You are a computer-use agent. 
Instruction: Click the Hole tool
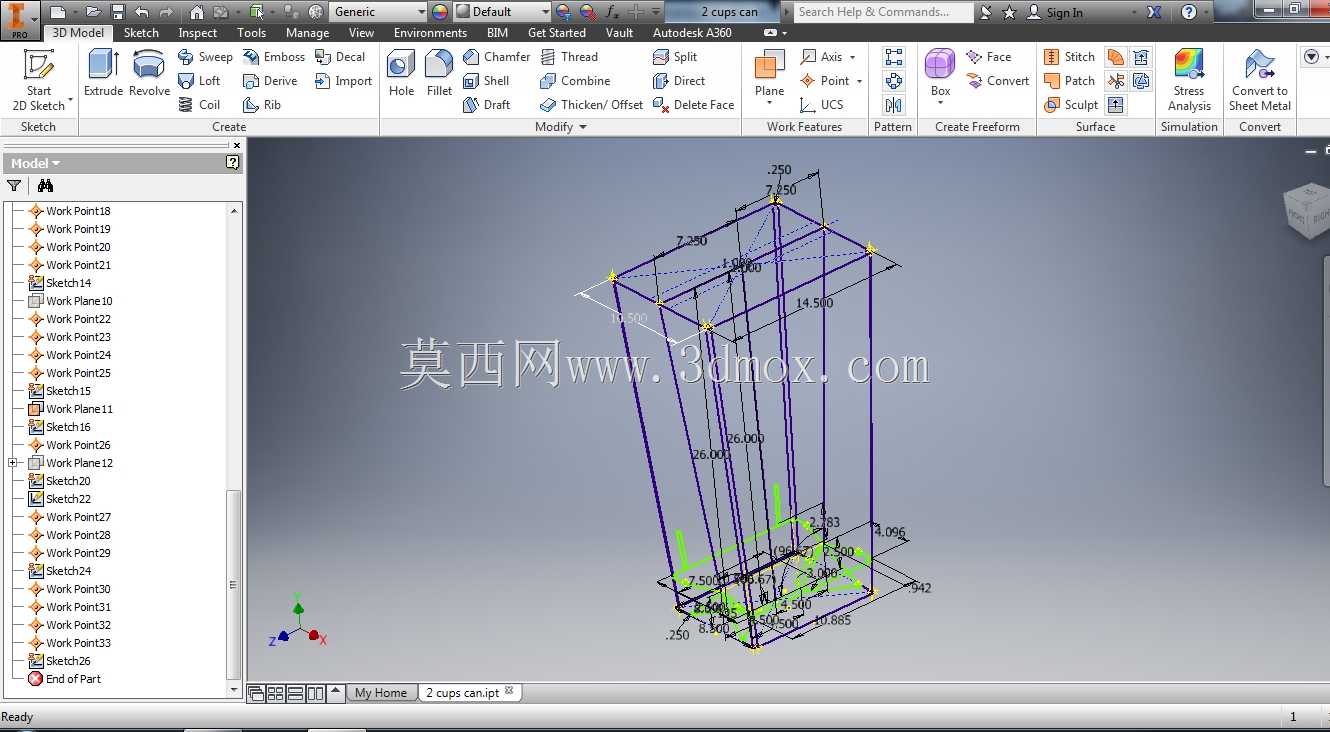(401, 74)
